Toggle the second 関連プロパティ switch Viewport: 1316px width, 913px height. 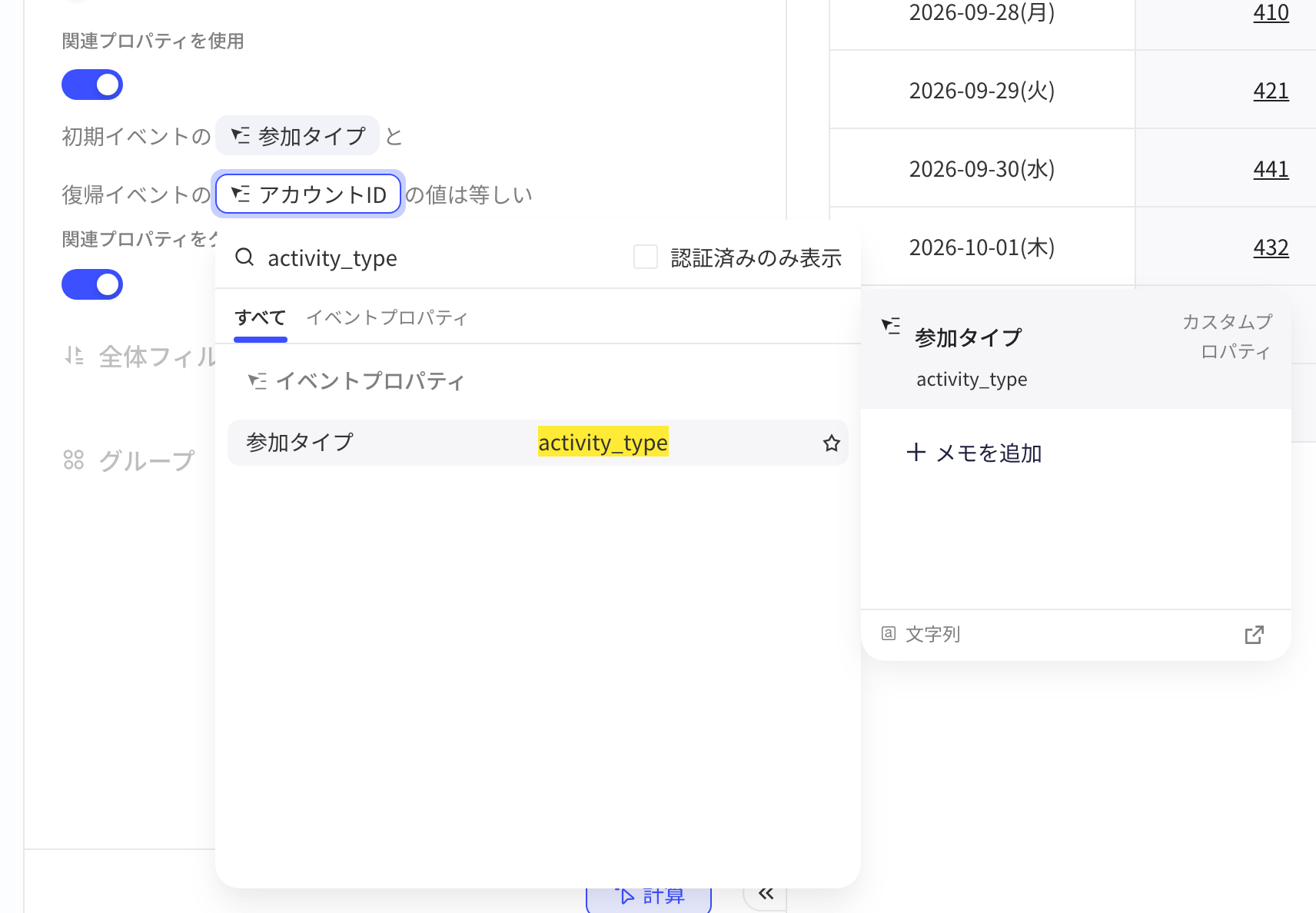tap(92, 284)
